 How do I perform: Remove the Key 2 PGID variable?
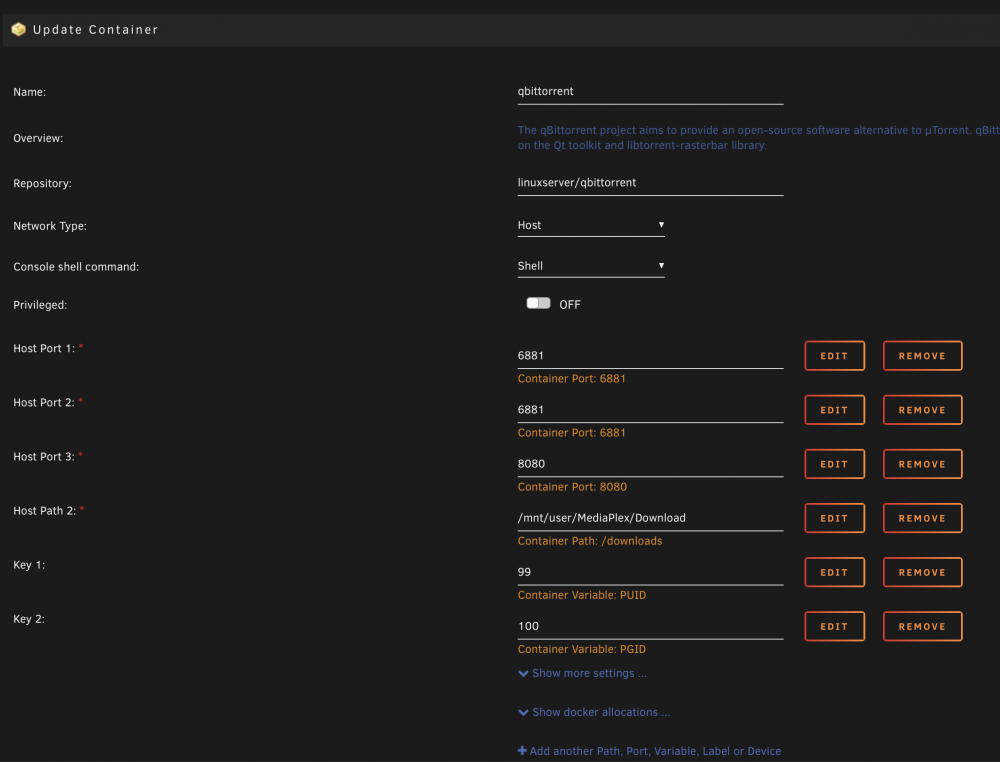[x=922, y=627]
